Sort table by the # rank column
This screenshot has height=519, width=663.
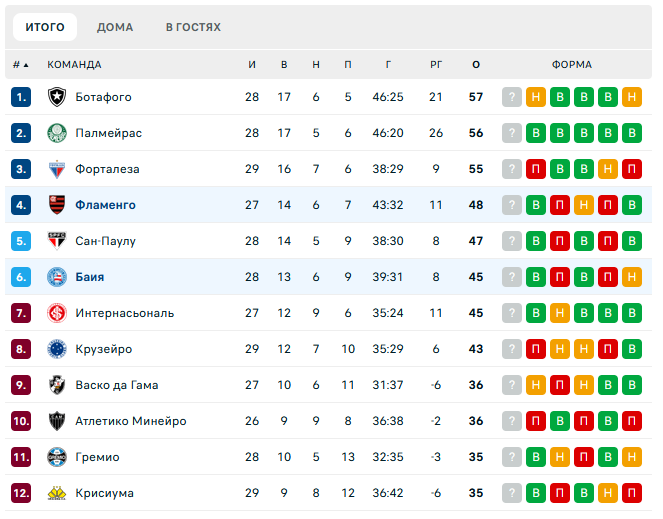pos(20,65)
